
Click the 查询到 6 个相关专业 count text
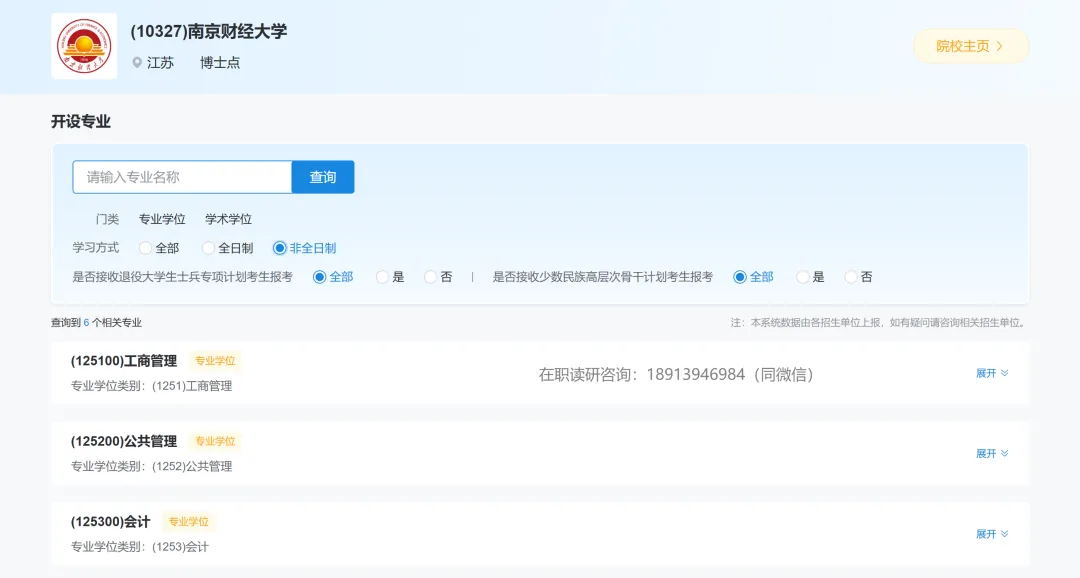click(x=96, y=322)
